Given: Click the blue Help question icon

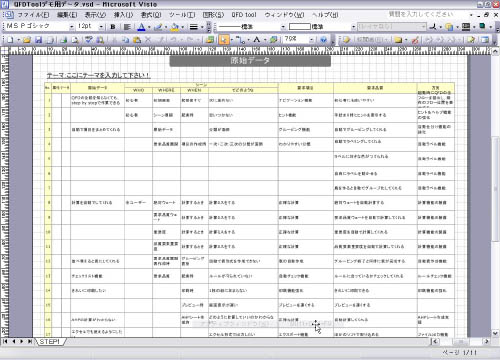Looking at the screenshot, I should pos(323,40).
